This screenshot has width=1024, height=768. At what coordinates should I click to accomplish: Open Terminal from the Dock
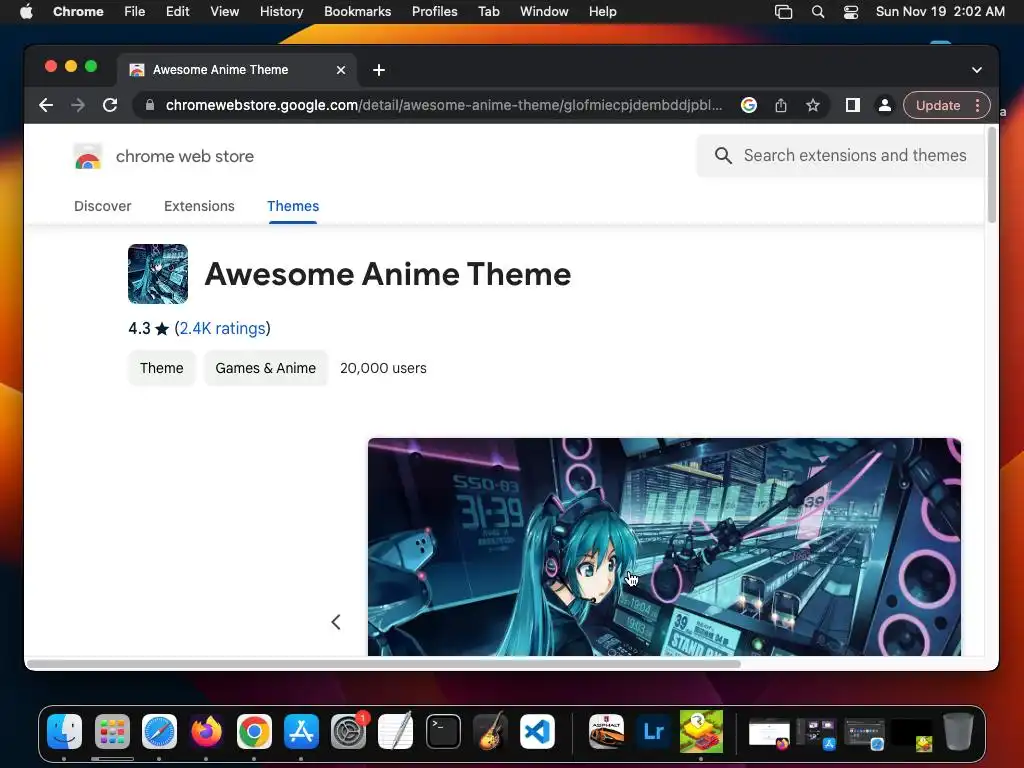443,732
